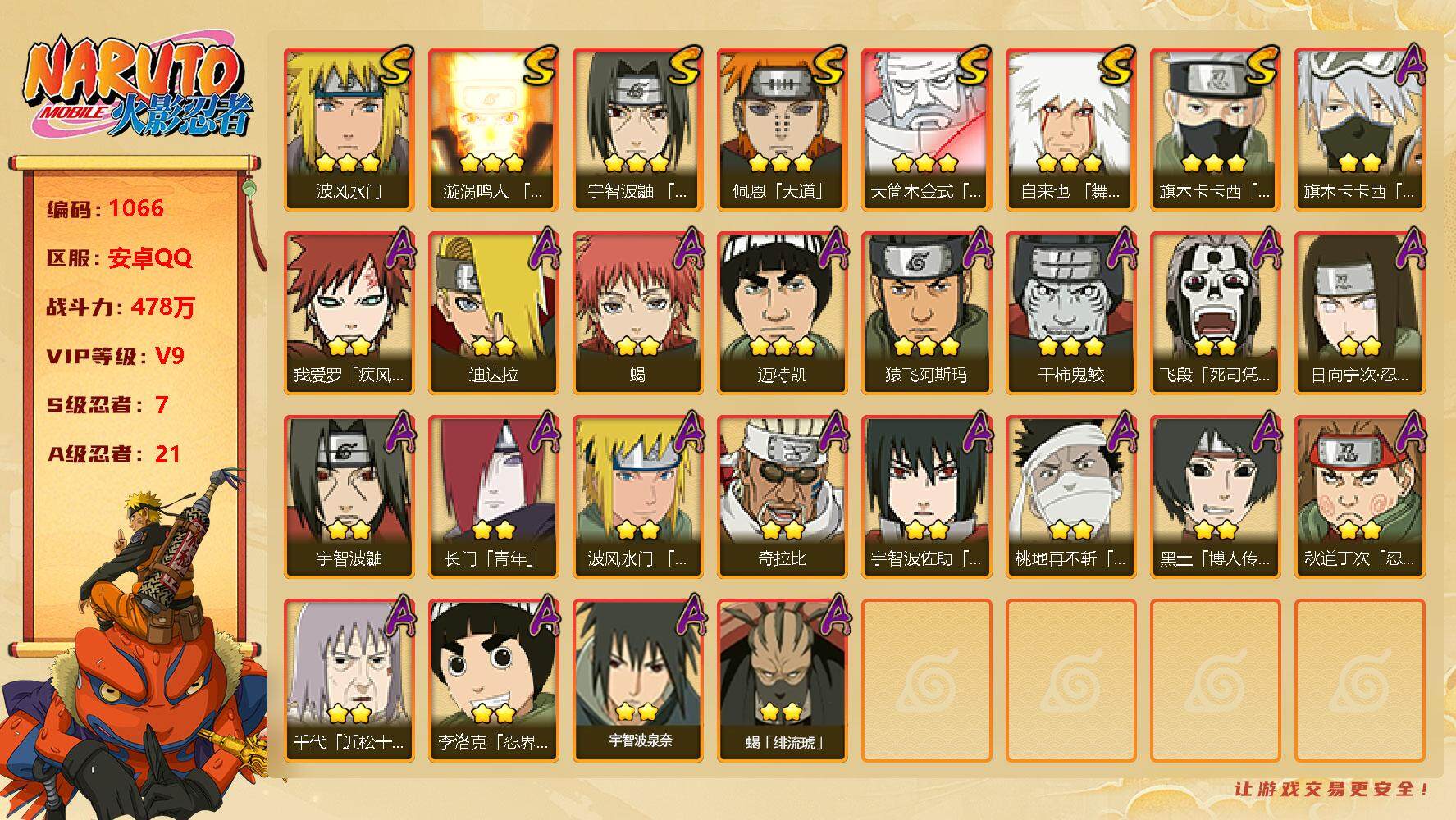Select the 蝎 red-haired ninja card
This screenshot has height=820, width=1456.
click(x=637, y=313)
